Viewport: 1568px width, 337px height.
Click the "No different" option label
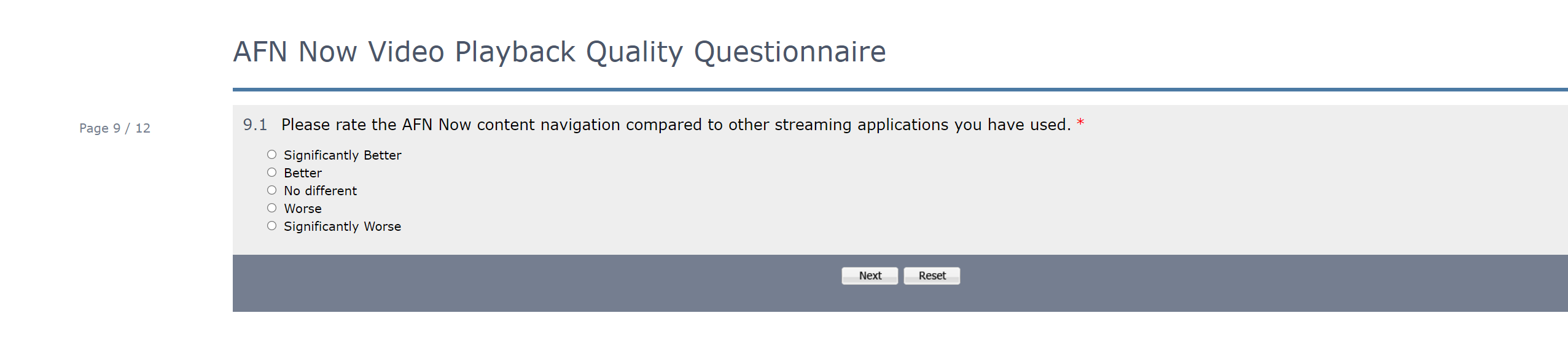[320, 191]
